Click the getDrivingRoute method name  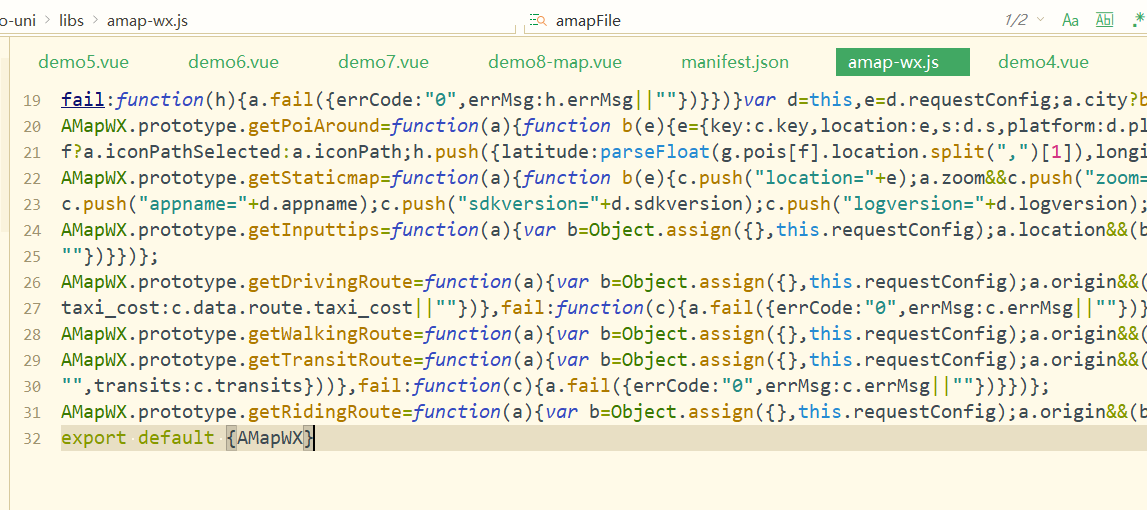(331, 282)
